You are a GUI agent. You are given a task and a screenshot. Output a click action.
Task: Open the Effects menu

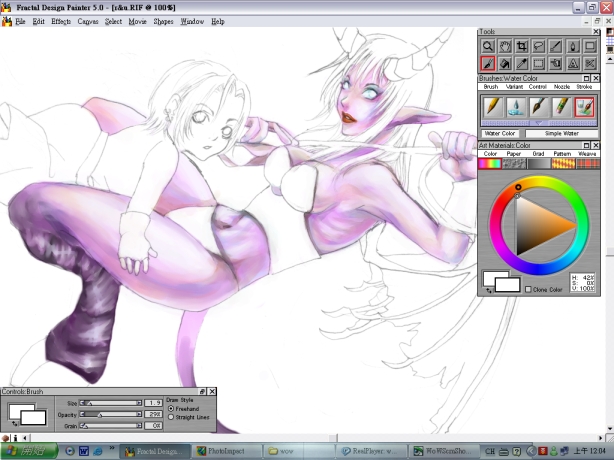click(x=61, y=22)
